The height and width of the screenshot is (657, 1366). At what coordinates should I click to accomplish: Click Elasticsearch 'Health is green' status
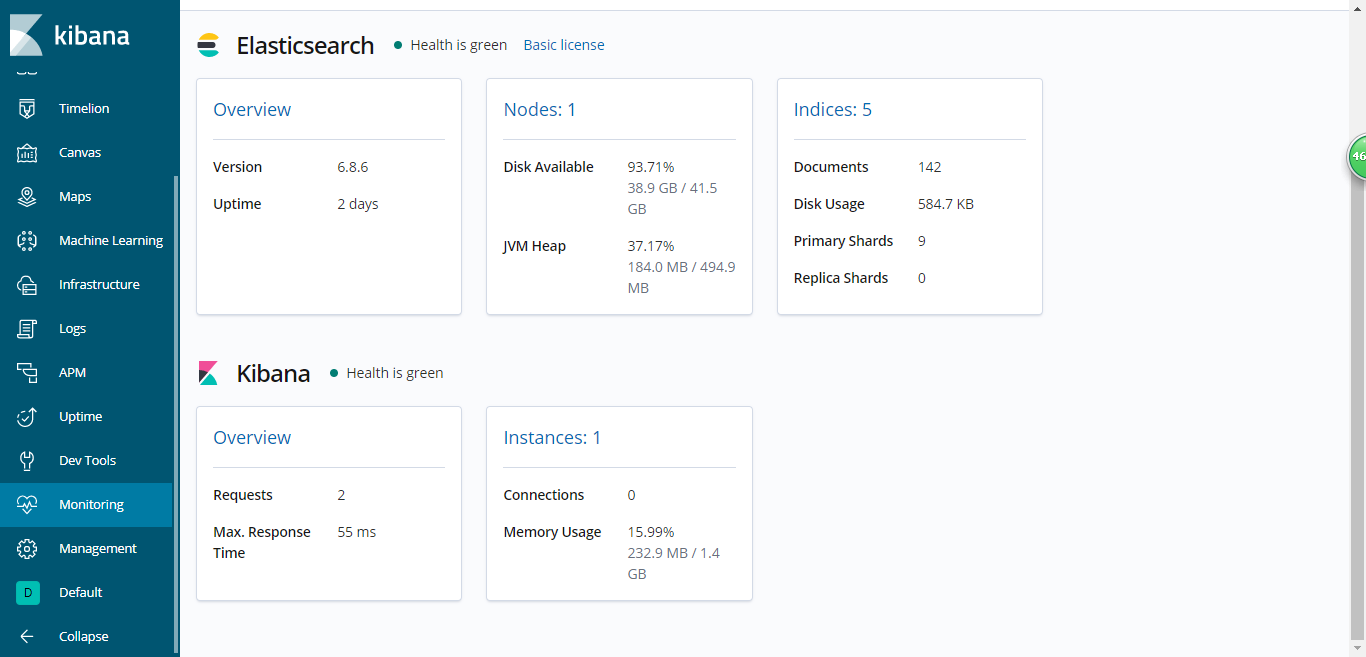450,45
